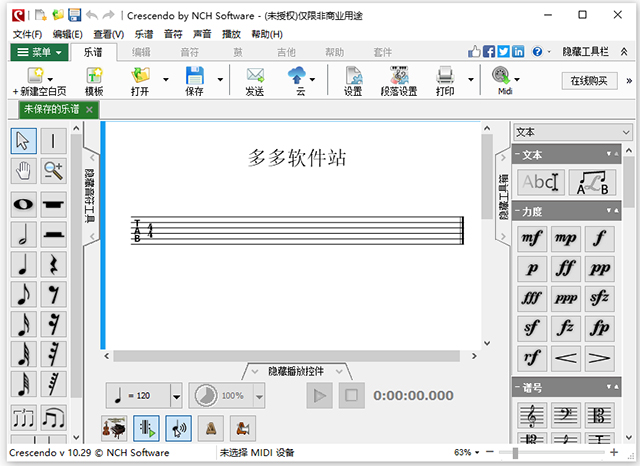Open the 文本 panel combo box
This screenshot has width=640, height=466.
573,132
